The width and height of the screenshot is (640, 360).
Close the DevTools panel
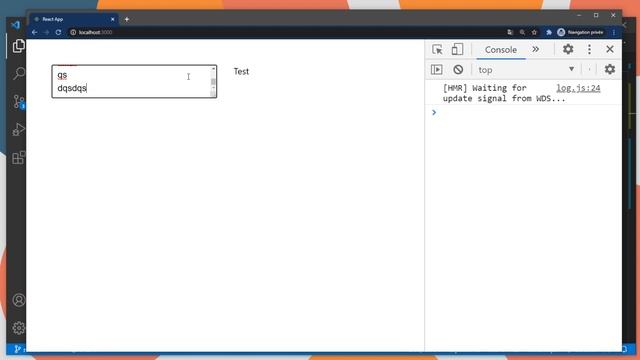610,49
